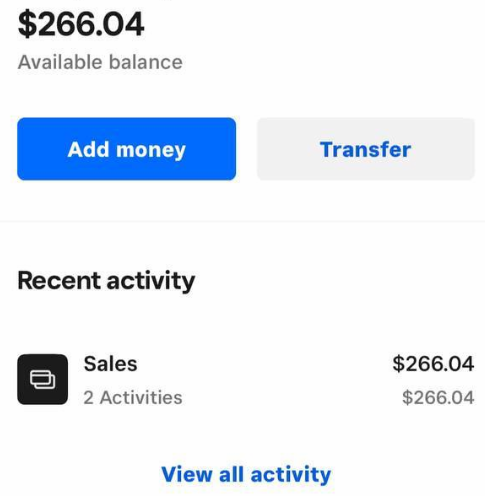Tap the gray $266.04 below the Sales total
Screen dimensions: 485x496
[x=438, y=397]
